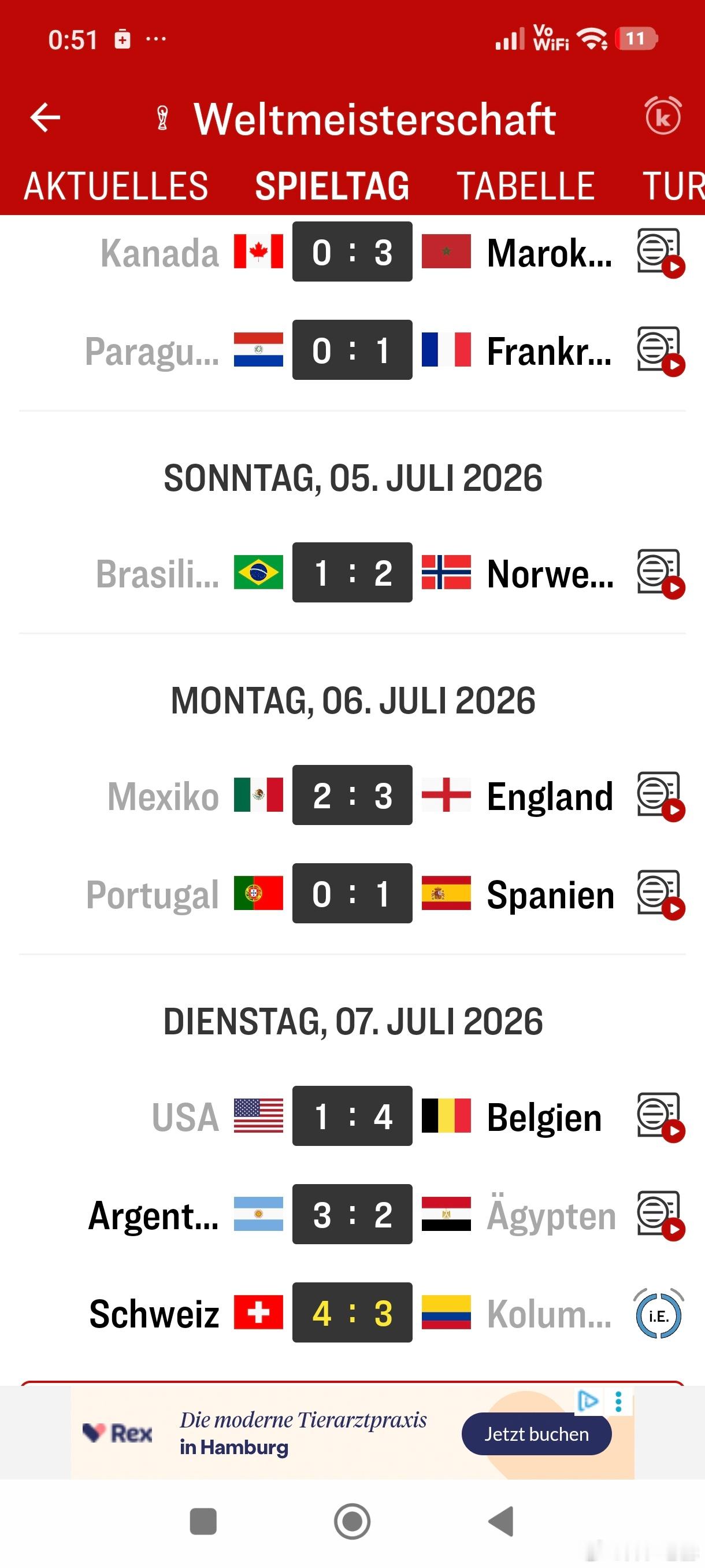Open match report icon for Mexiko vs England

pyautogui.click(x=661, y=797)
